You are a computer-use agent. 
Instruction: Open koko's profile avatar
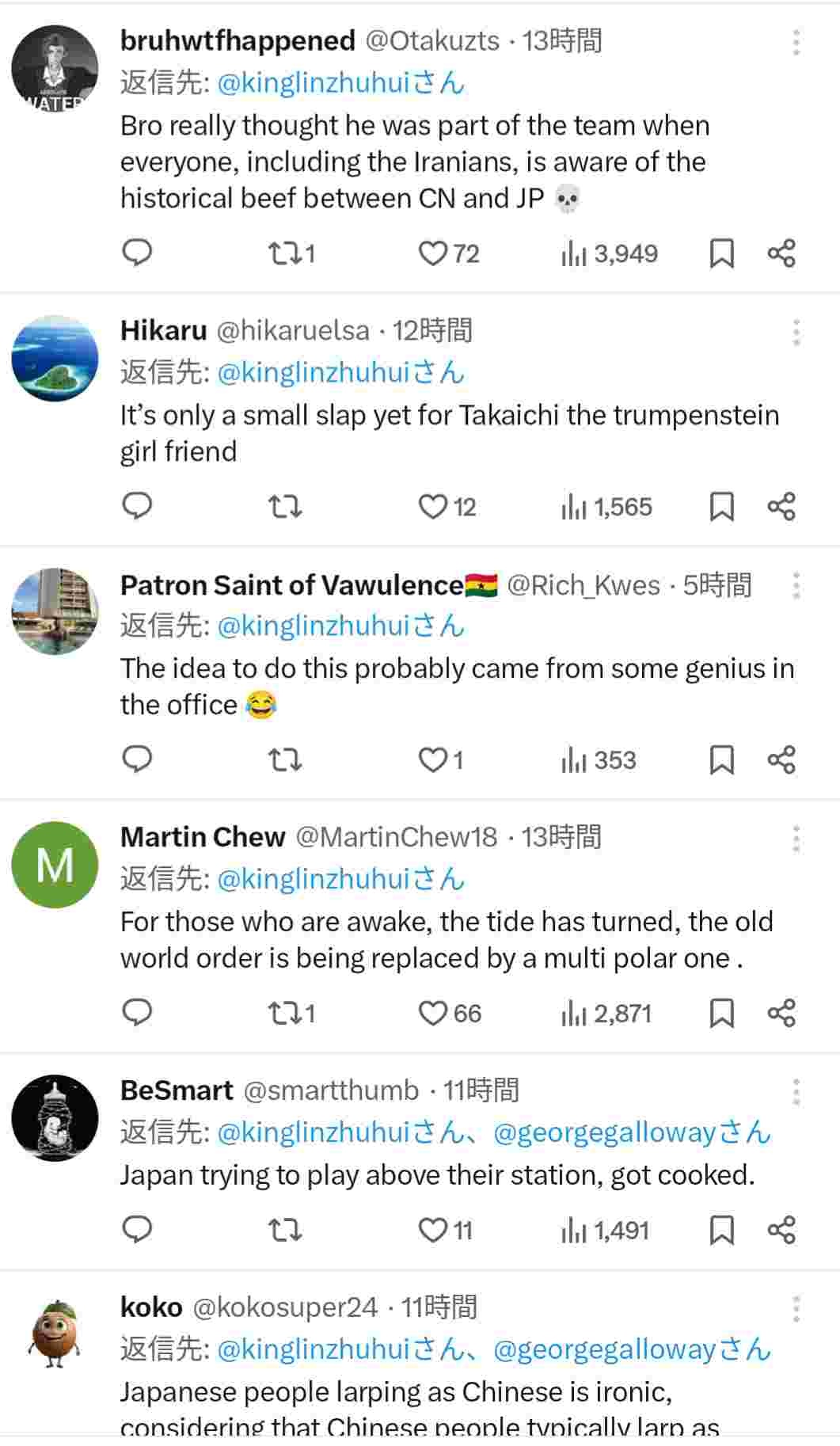[55, 1334]
